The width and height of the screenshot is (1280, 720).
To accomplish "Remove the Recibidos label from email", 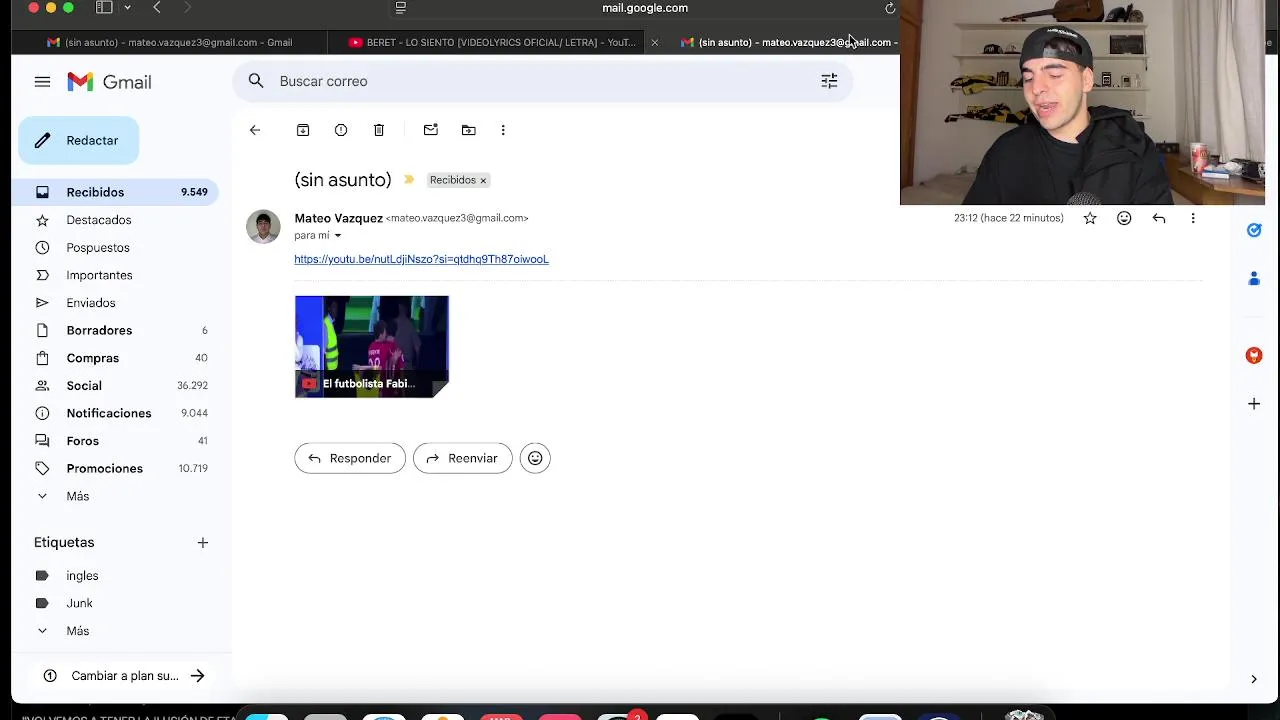I will coord(483,181).
